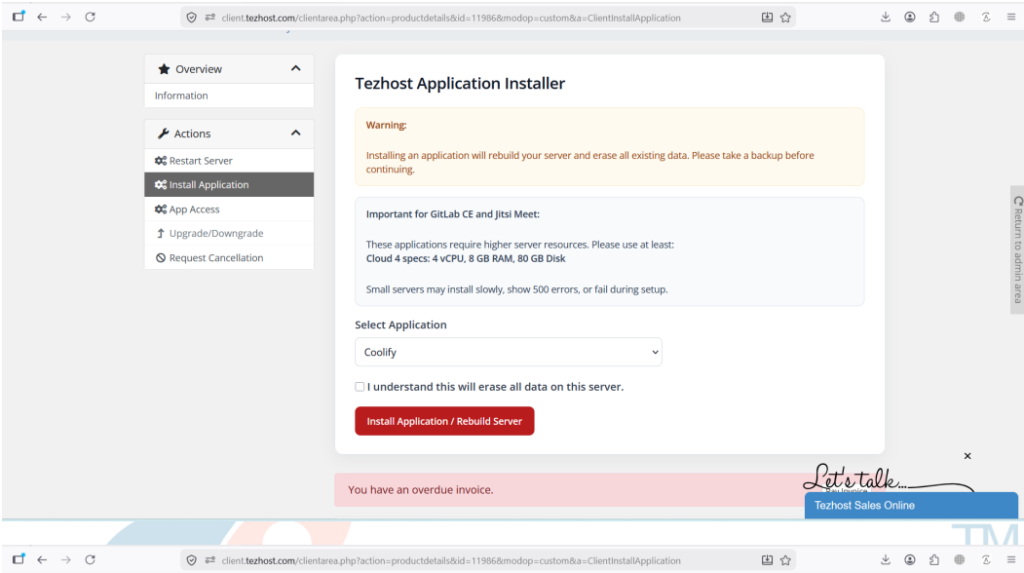1024x573 pixels.
Task: Click the Back arrow in the upper browser toolbar
Action: (42, 17)
